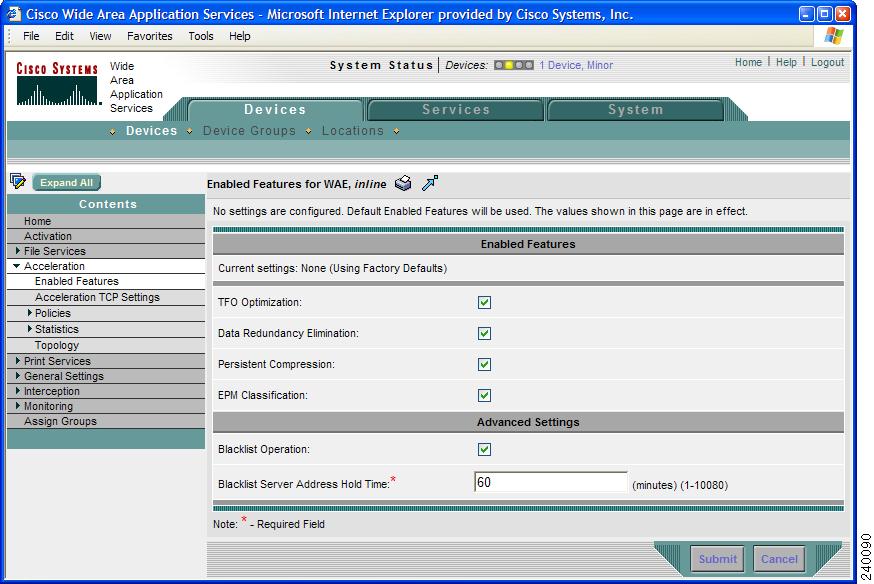Viewport: 874px width, 584px height.
Task: Open the Help link in top right
Action: tap(786, 62)
